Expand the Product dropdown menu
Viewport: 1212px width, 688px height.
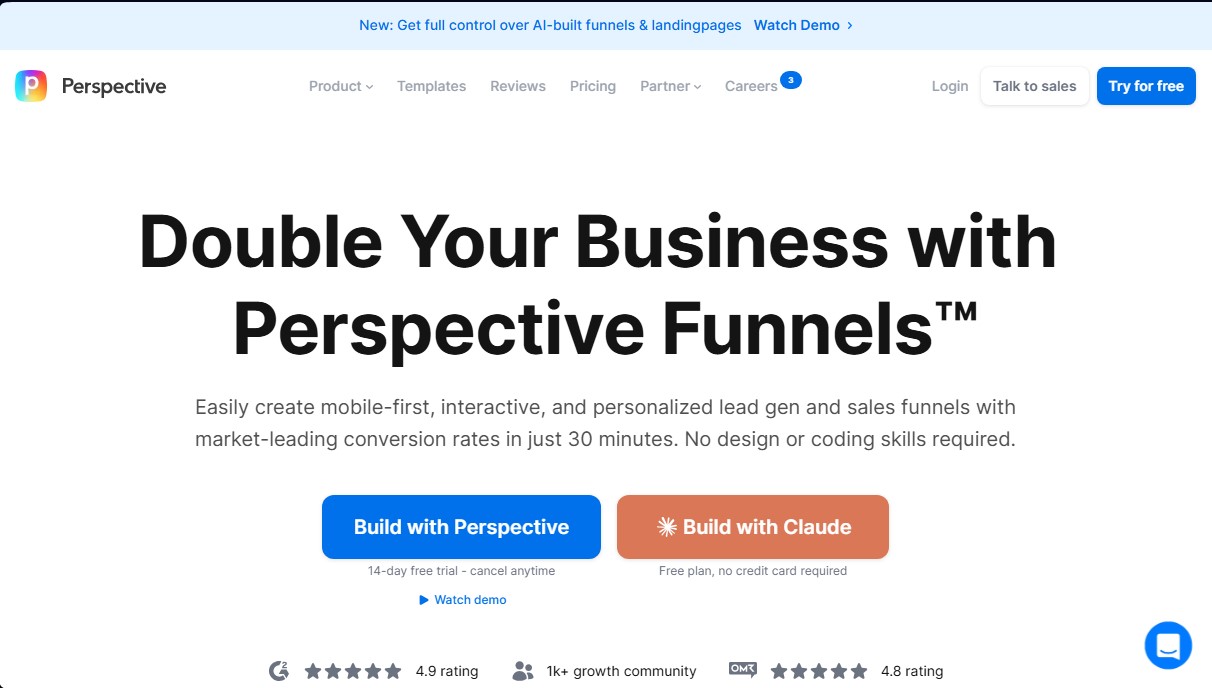(x=341, y=86)
